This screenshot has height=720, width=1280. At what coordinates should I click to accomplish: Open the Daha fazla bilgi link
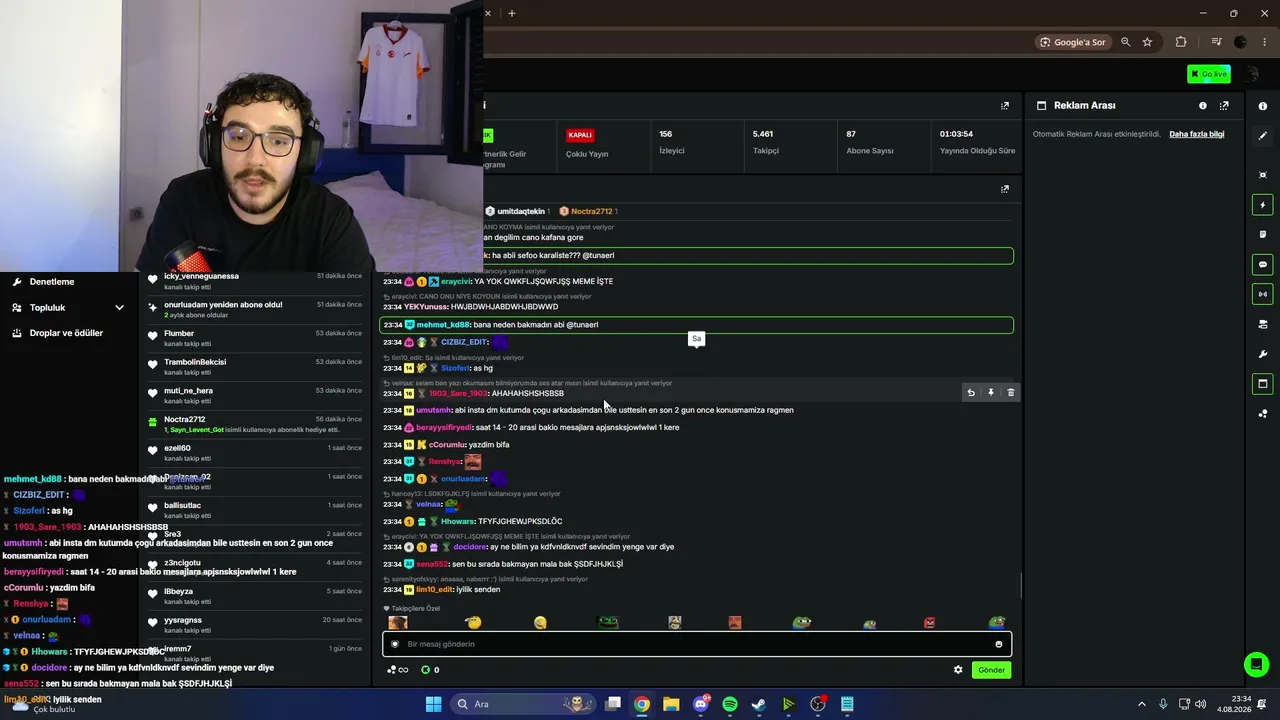pos(1197,134)
